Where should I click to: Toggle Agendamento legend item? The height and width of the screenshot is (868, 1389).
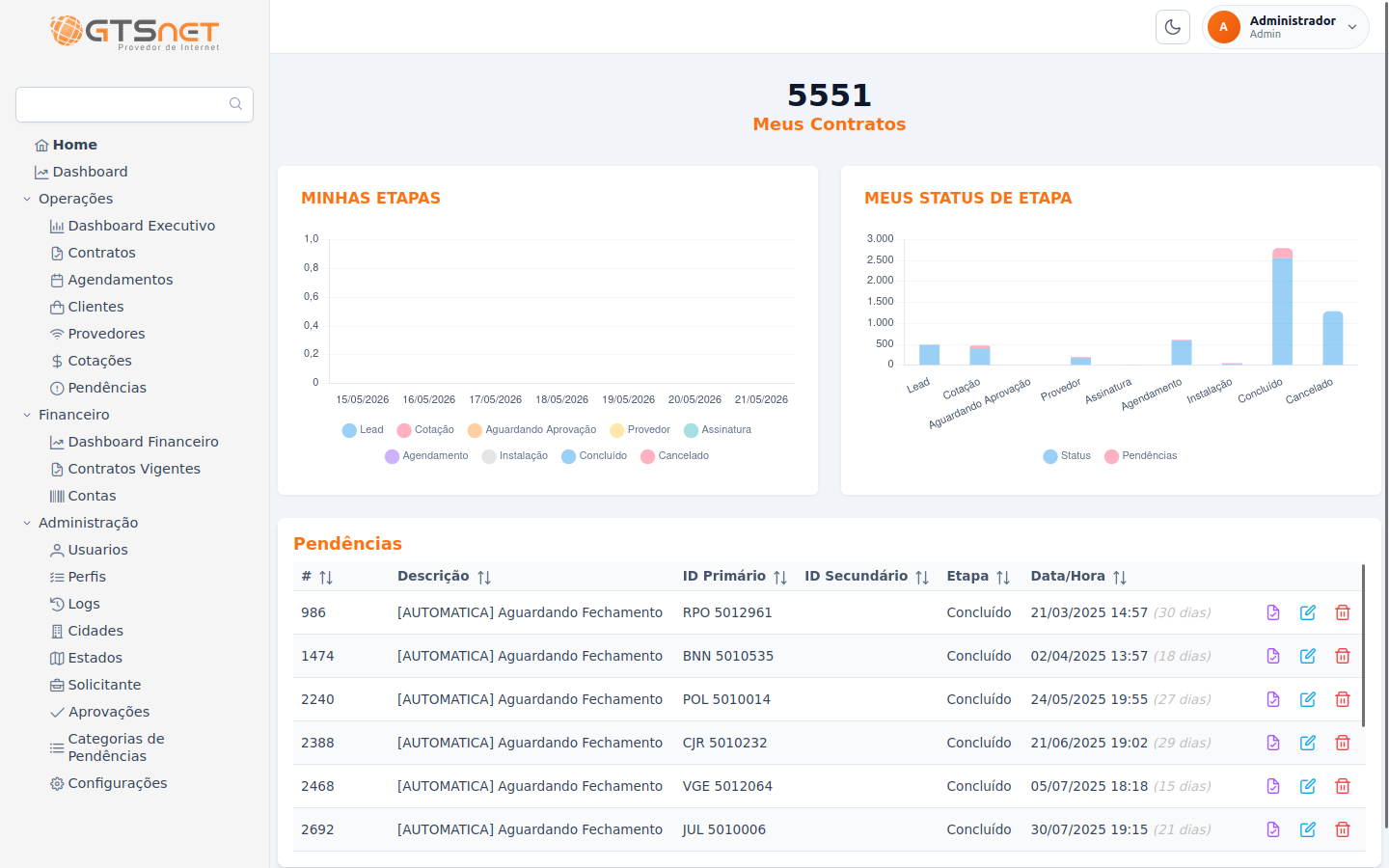[x=426, y=456]
